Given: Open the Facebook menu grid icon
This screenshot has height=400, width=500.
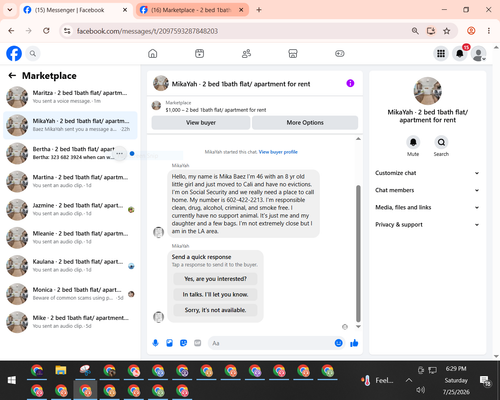Looking at the screenshot, I should click(441, 53).
